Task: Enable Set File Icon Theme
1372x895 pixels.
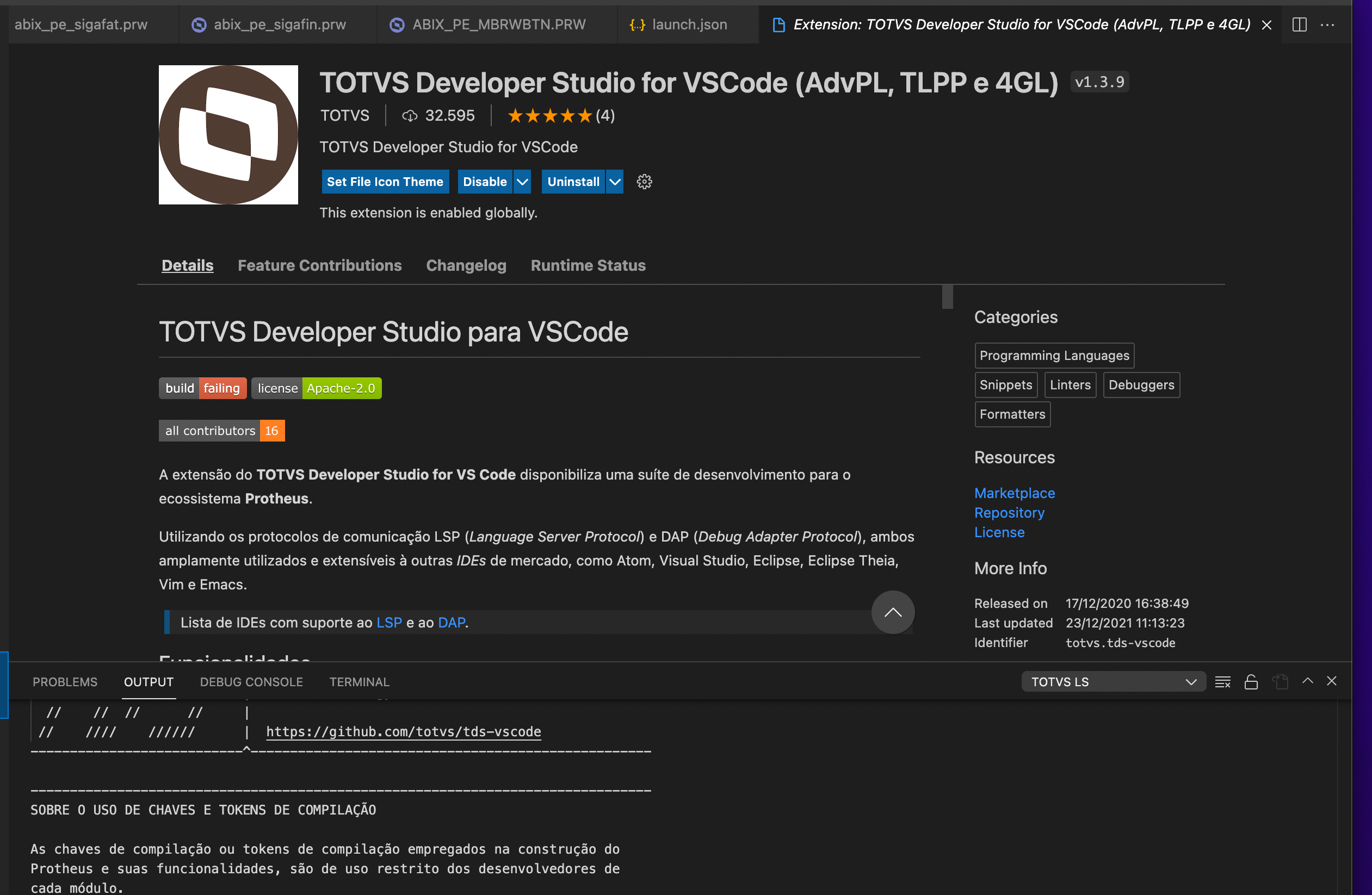Action: tap(385, 182)
